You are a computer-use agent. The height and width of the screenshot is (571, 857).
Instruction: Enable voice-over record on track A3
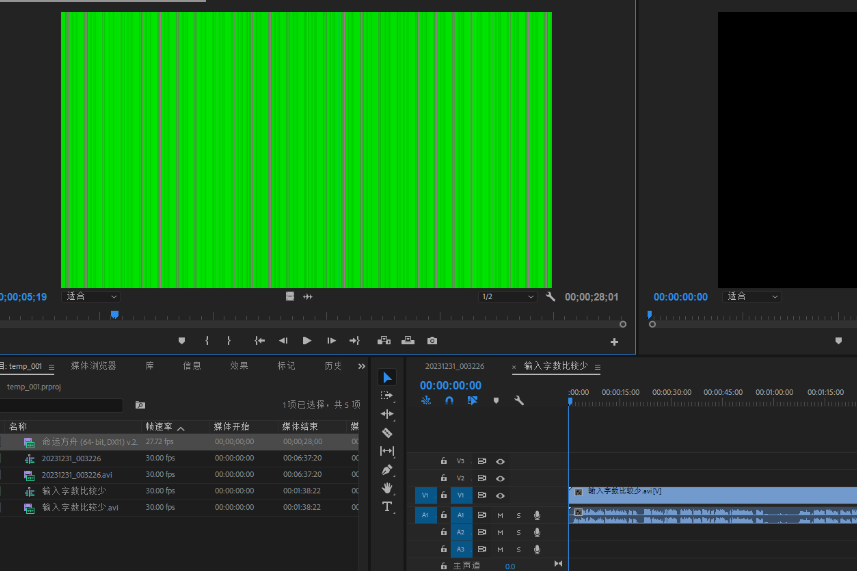537,549
